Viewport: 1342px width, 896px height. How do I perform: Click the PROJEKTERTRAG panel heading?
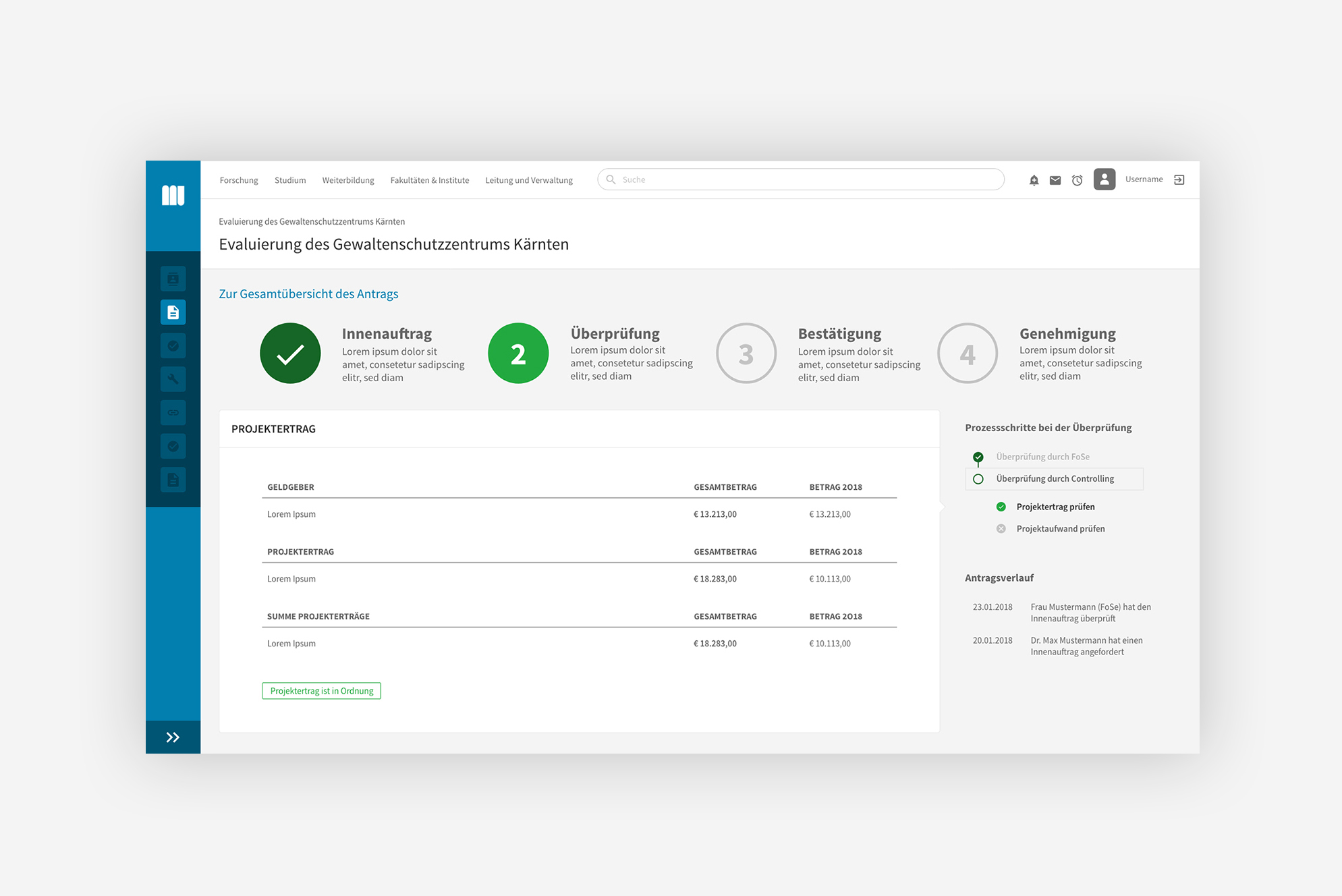[273, 429]
